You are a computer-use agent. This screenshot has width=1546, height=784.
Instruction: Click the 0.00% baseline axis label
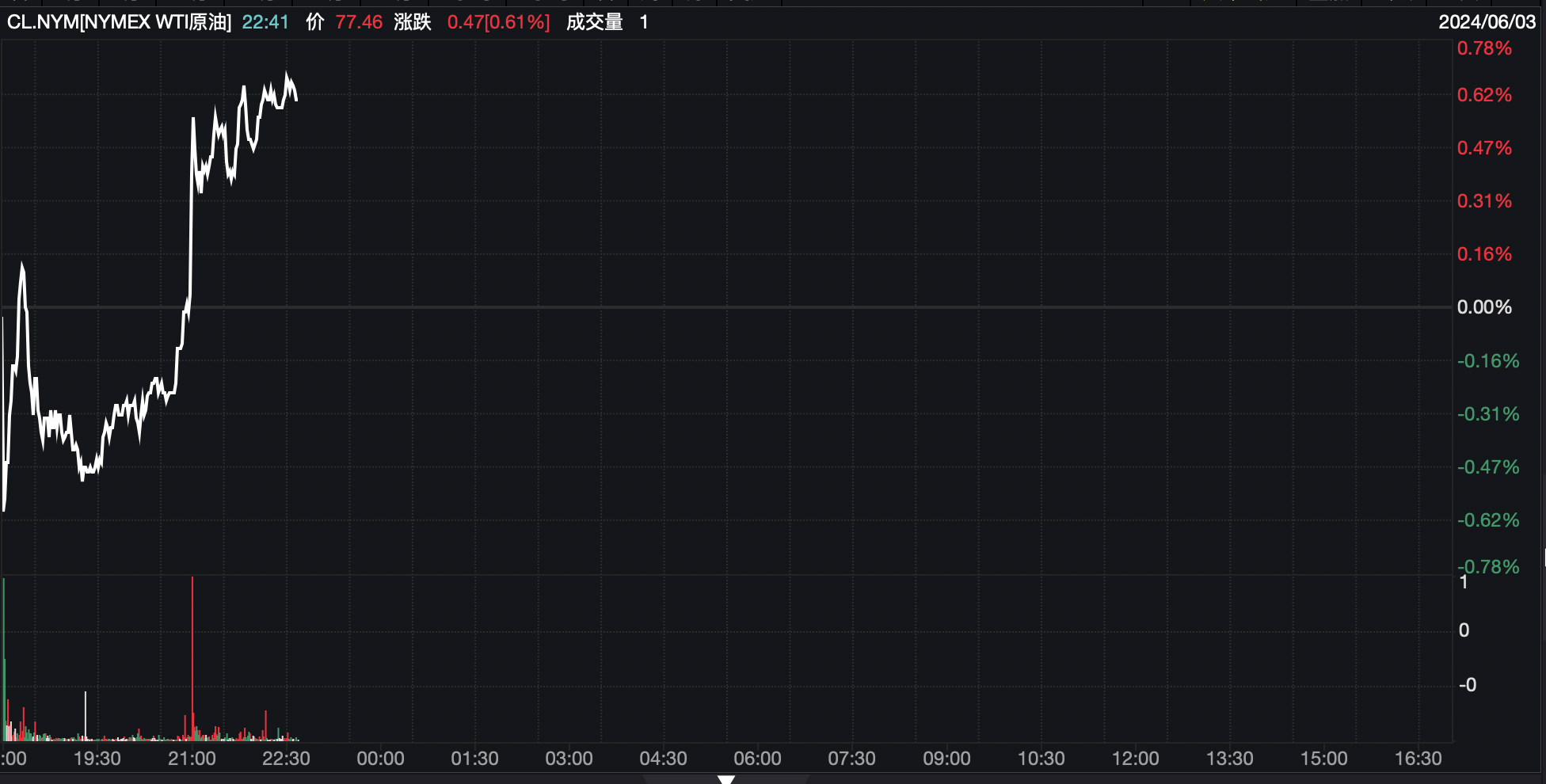1483,307
